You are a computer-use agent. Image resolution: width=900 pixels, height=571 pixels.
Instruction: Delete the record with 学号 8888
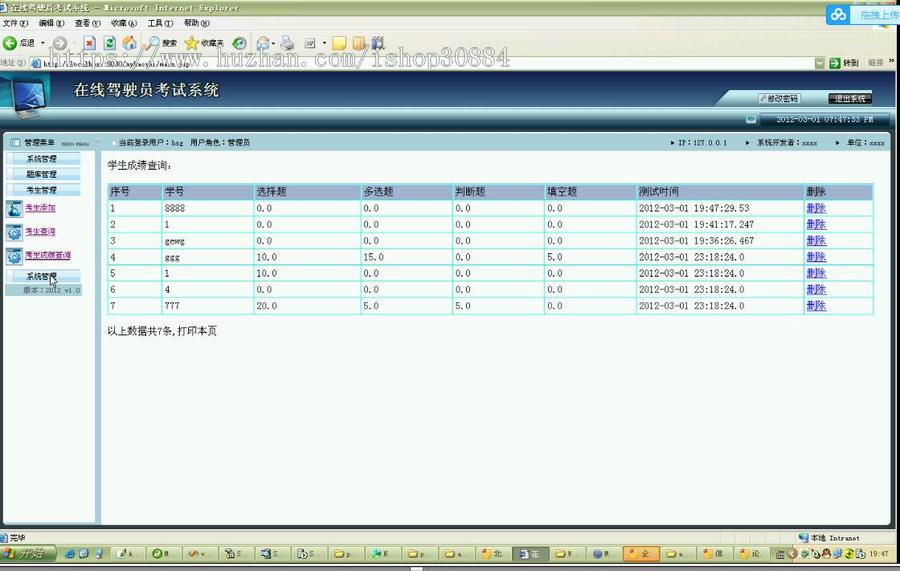coord(816,209)
